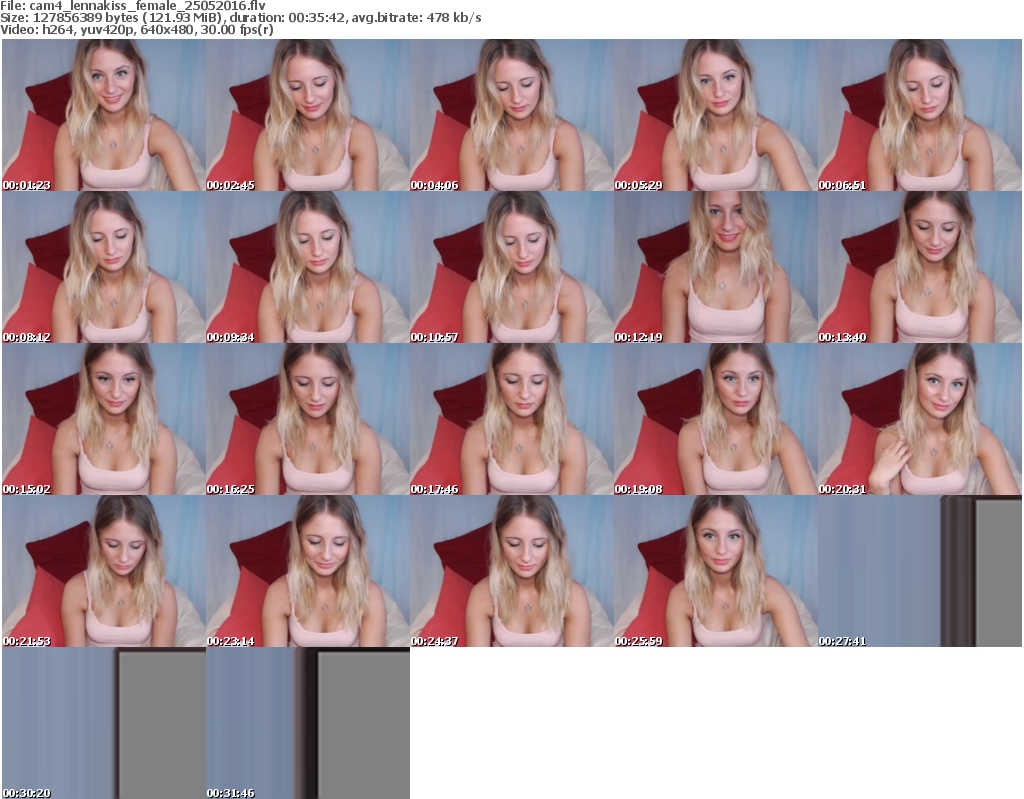Click the thumbnail marked 00:04:06
Image resolution: width=1024 pixels, height=799 pixels.
pos(511,115)
